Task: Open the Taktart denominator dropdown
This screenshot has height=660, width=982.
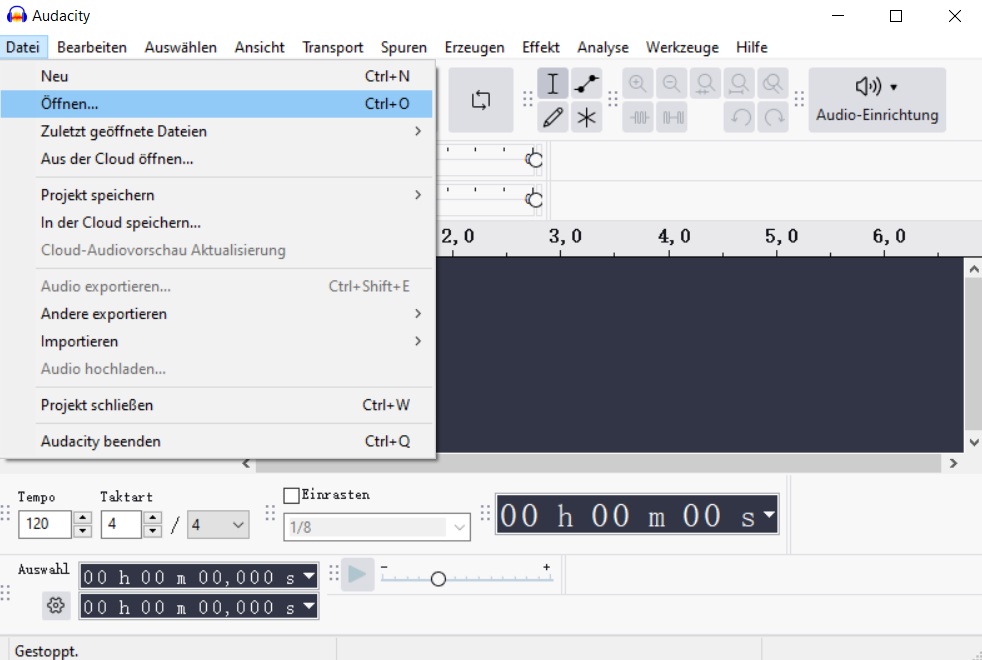Action: [x=218, y=525]
